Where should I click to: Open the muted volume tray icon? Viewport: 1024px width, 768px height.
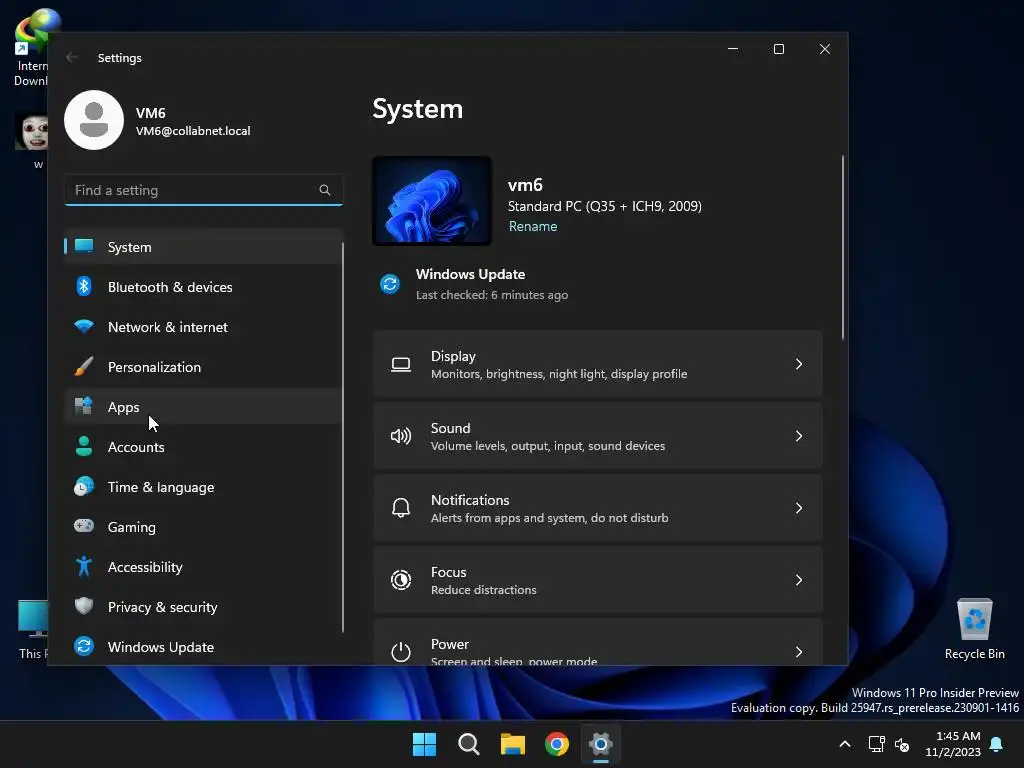(x=902, y=744)
